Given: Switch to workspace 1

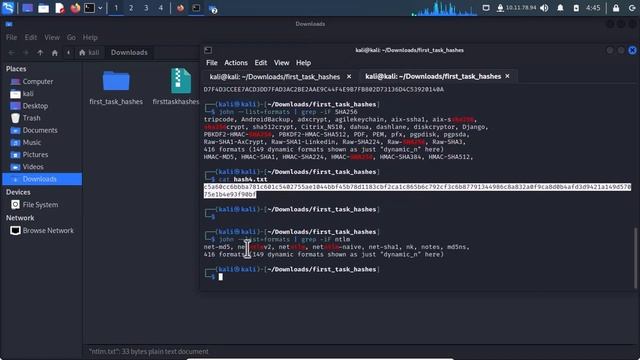Looking at the screenshot, I should [116, 8].
